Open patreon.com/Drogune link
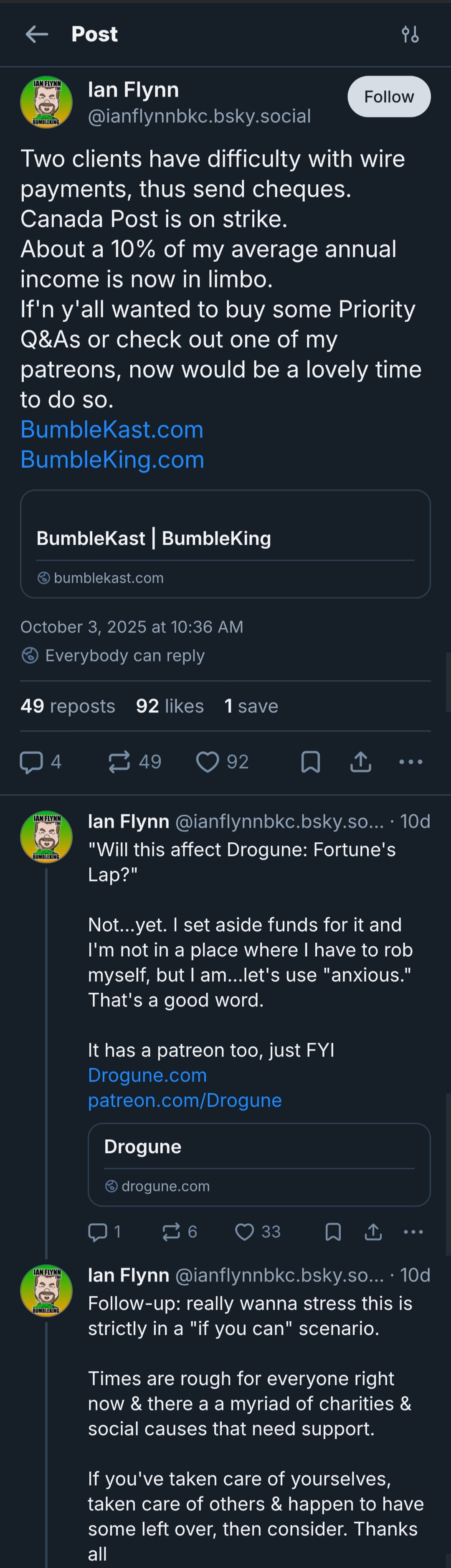 (x=185, y=1100)
